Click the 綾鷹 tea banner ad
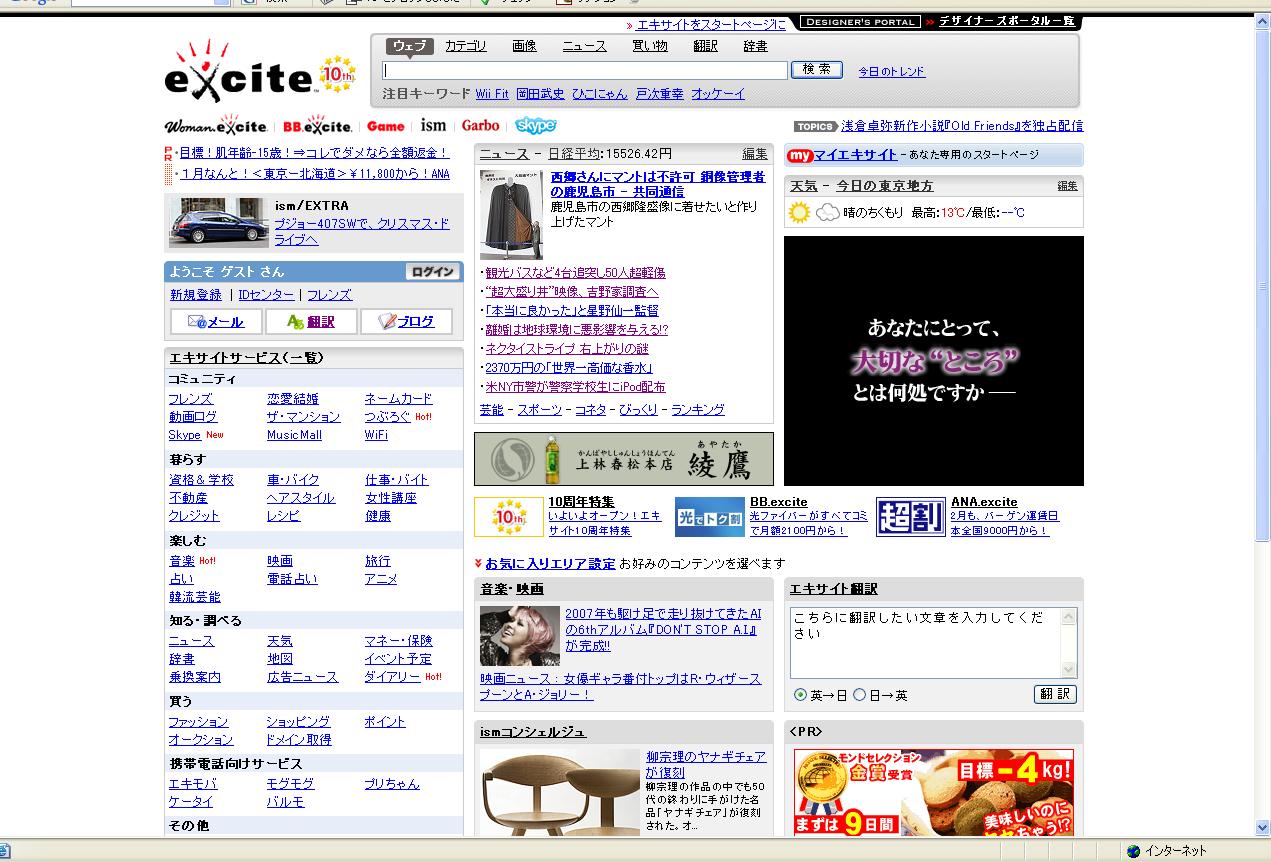Viewport: 1271px width, 862px height. click(x=624, y=459)
